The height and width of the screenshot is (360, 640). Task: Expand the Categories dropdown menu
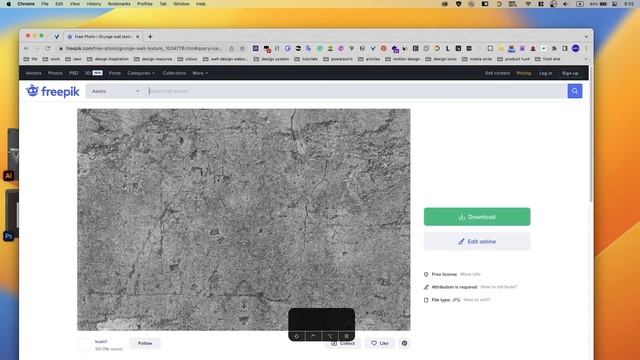[x=141, y=73]
